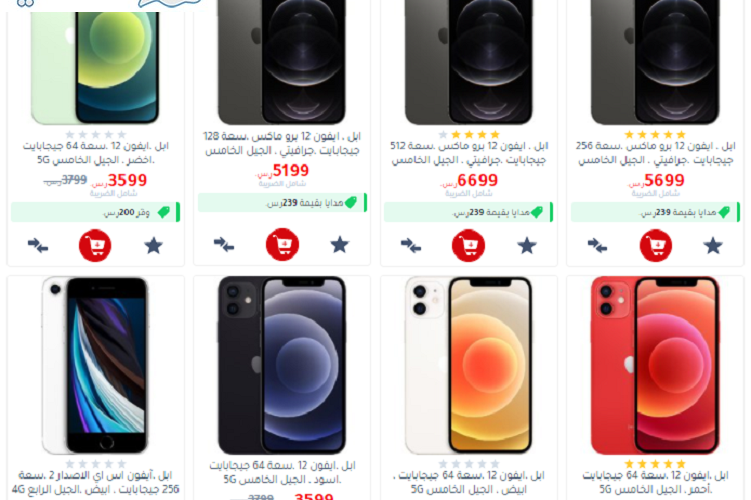Compare the iPhone 12 Pro Max 128GB
The width and height of the screenshot is (751, 500).
(224, 244)
